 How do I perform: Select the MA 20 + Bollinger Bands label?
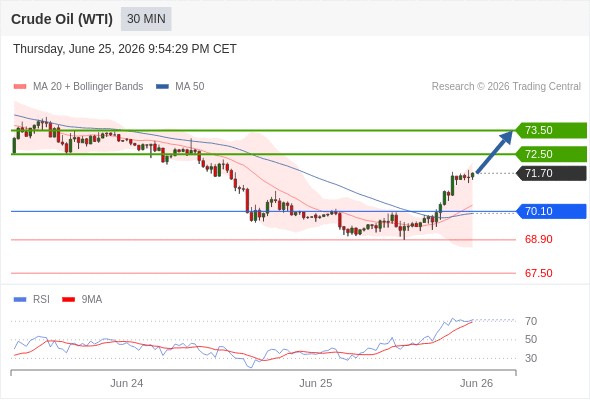click(88, 87)
